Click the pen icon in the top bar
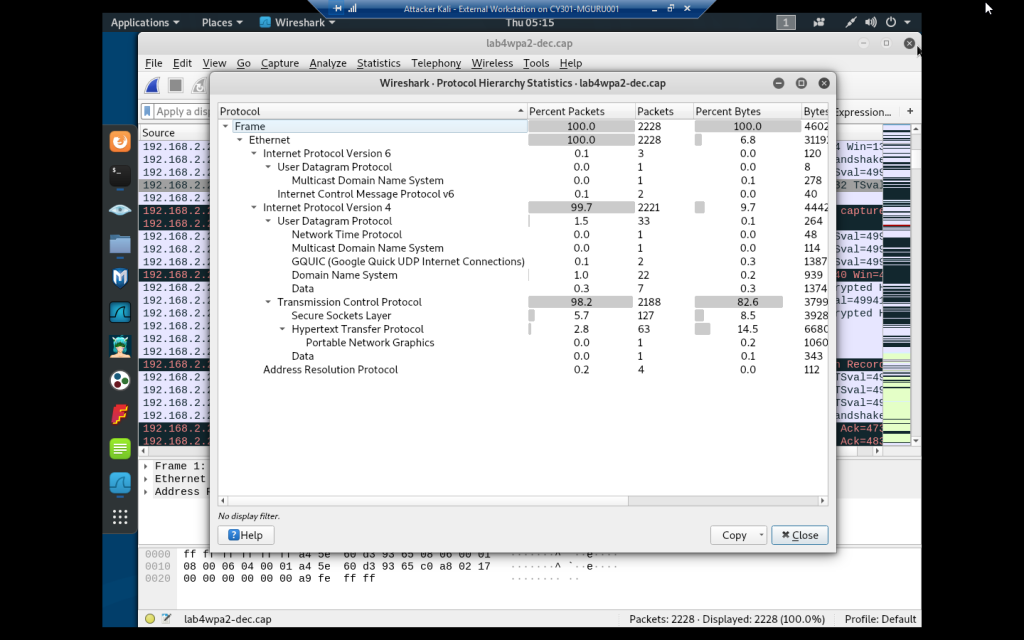The image size is (1024, 640). click(850, 22)
